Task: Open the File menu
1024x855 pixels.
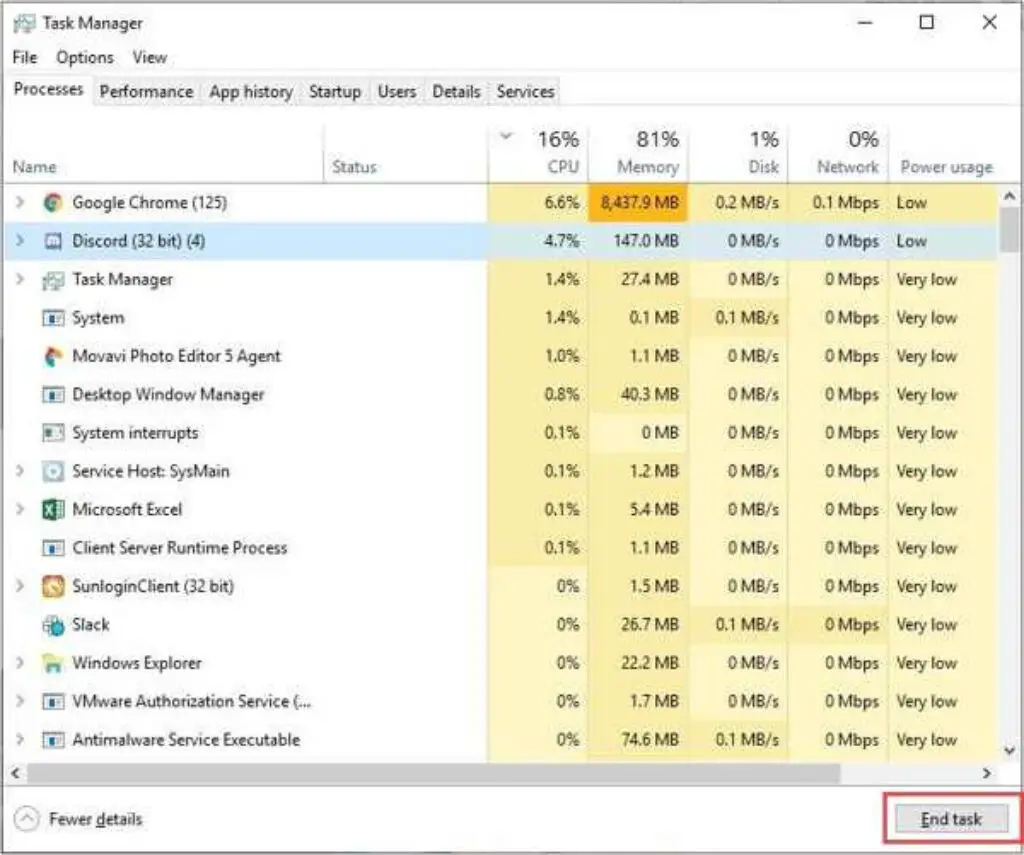Action: click(25, 57)
